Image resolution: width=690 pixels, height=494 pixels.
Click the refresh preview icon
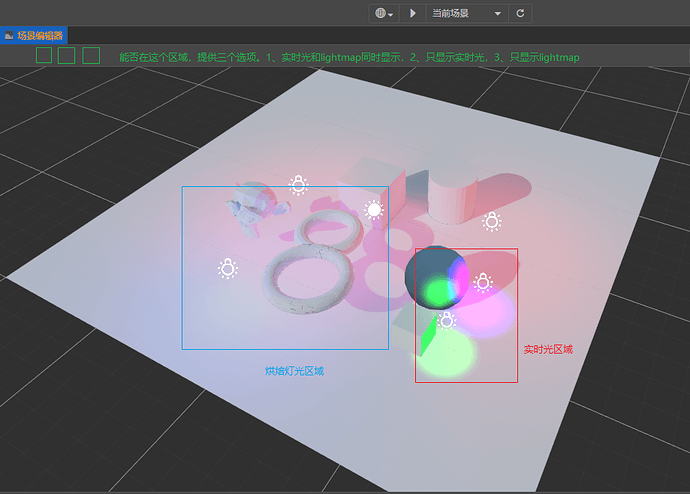(520, 13)
